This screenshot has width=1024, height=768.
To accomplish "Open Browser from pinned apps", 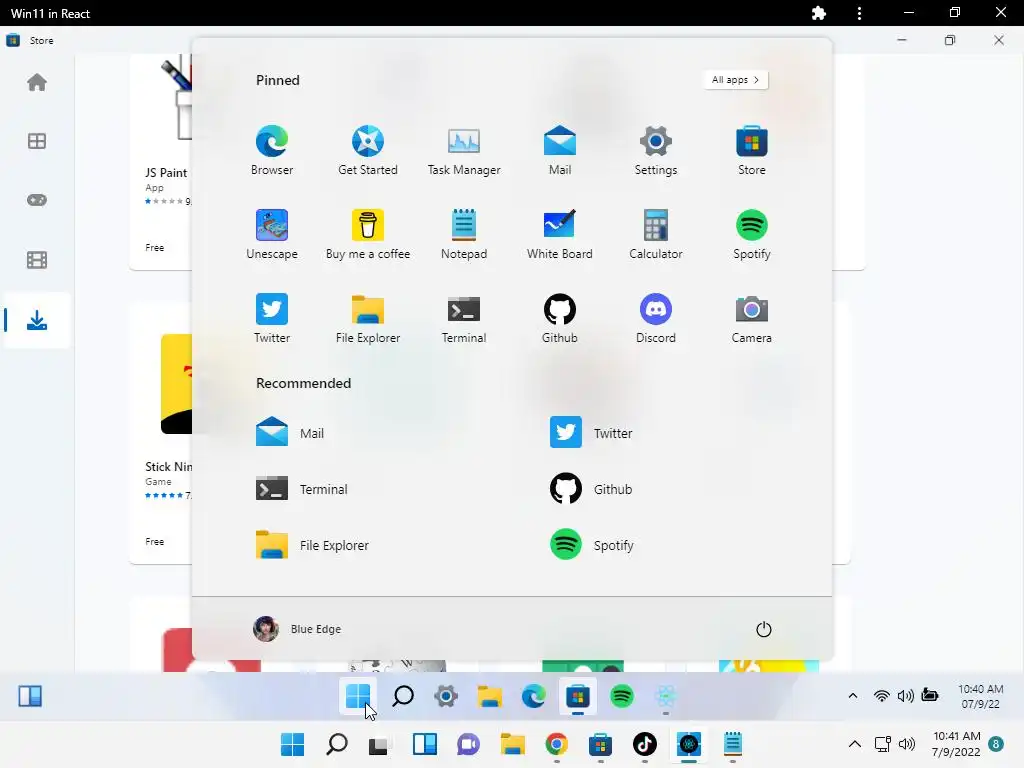I will click(272, 150).
